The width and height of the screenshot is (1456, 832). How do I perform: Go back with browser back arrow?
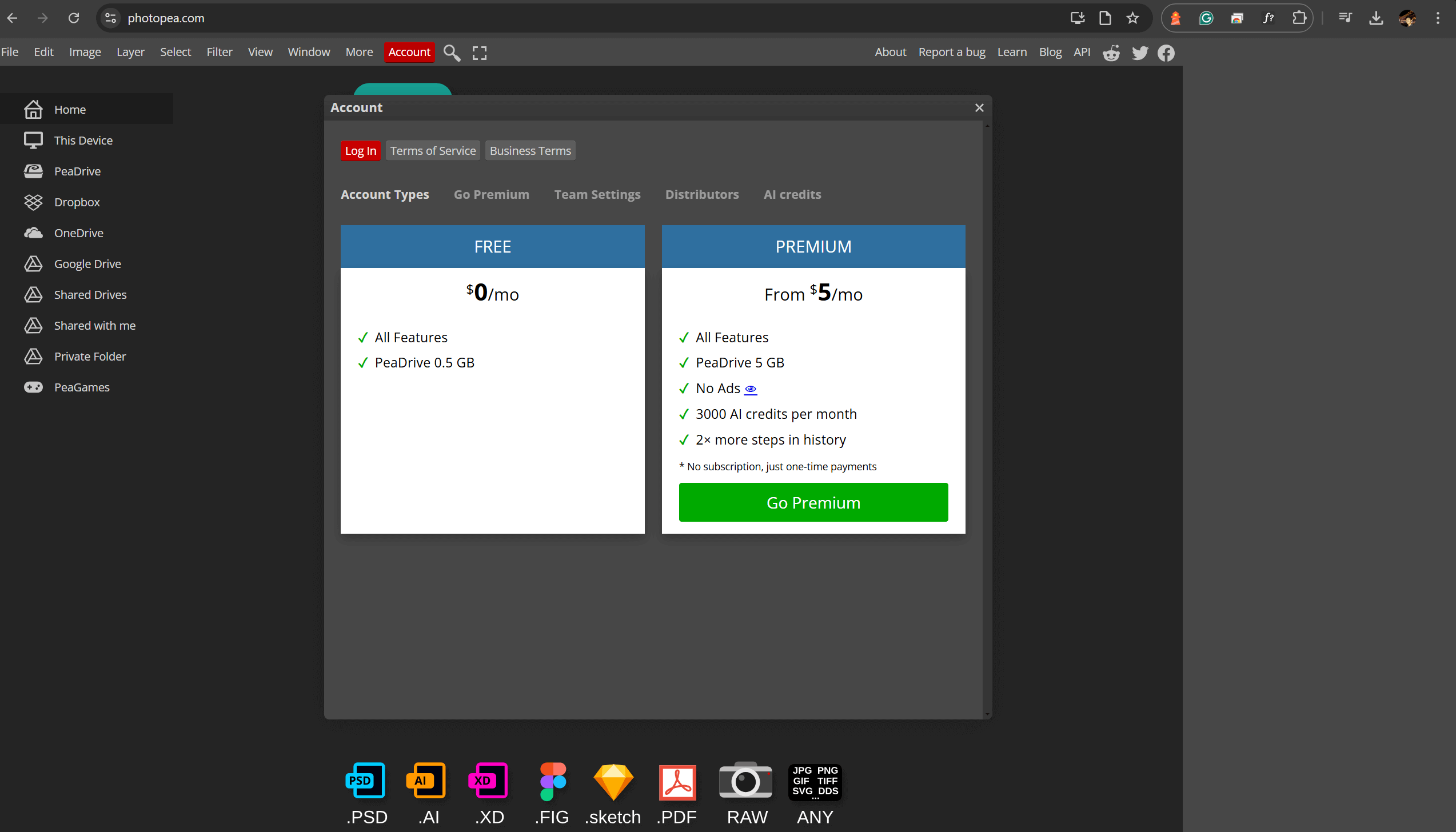point(12,18)
